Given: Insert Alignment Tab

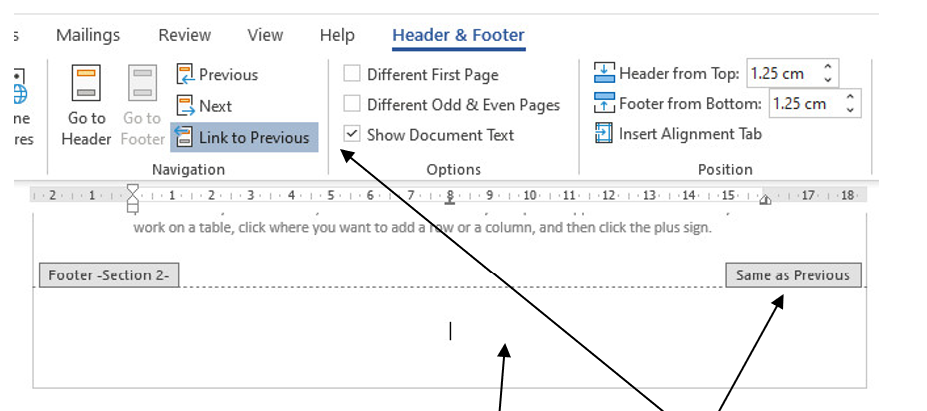Looking at the screenshot, I should click(679, 134).
